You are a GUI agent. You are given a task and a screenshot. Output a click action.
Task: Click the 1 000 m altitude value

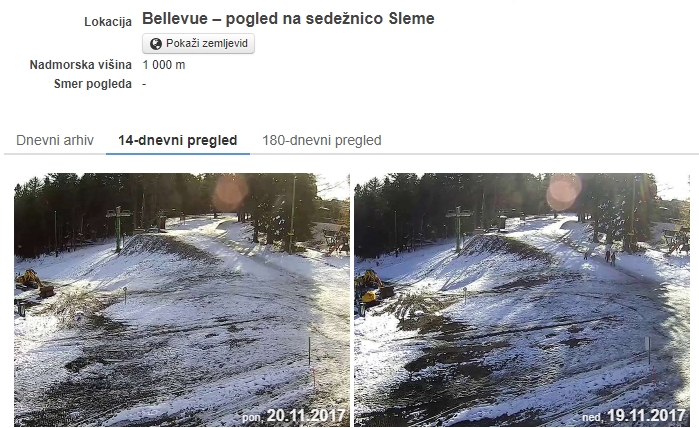(x=164, y=65)
